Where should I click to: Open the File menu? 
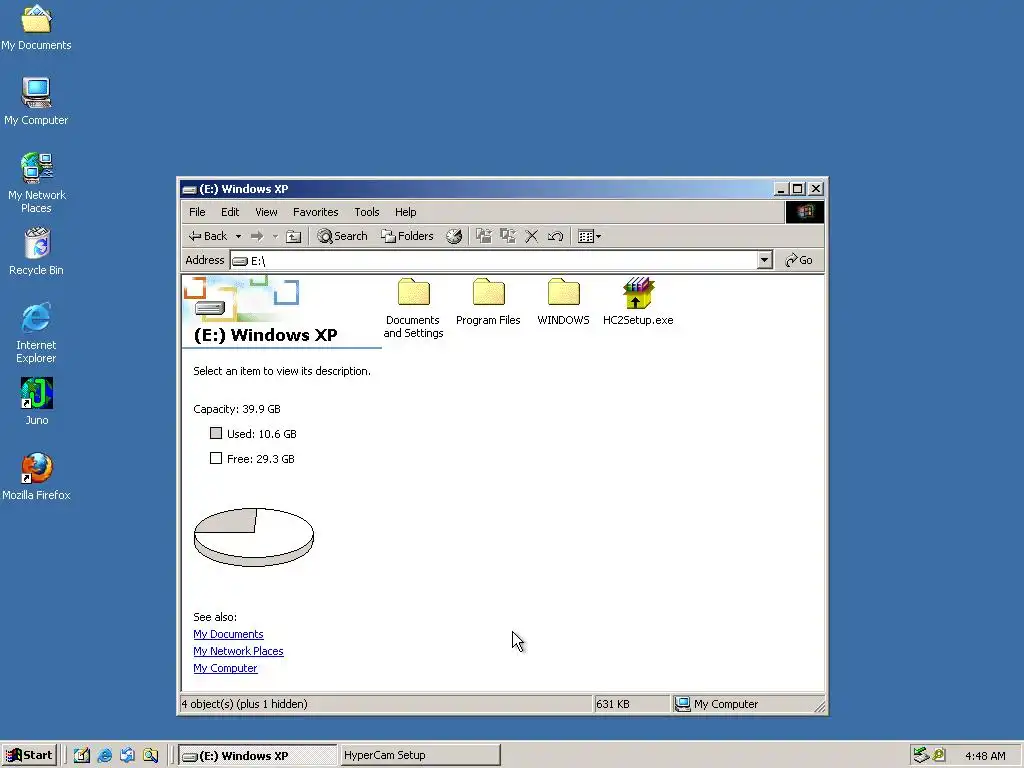[197, 212]
